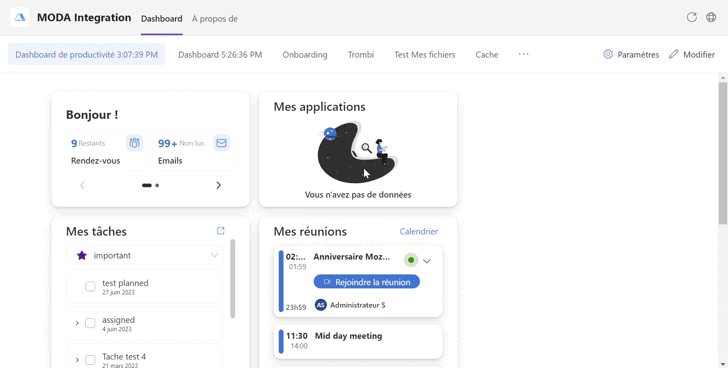728x368 pixels.
Task: Check the Tache test 4 checkbox
Action: point(90,360)
